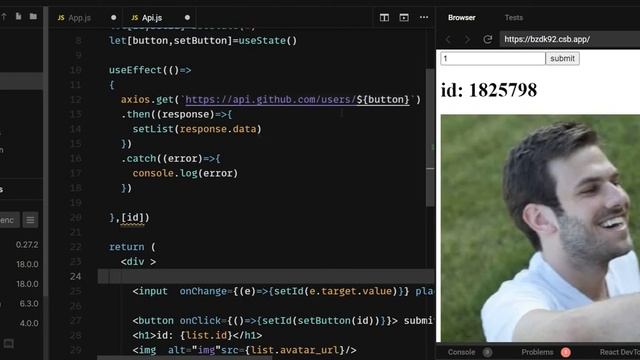Click dependency version 0.27.2
The image size is (640, 360).
pyautogui.click(x=27, y=244)
